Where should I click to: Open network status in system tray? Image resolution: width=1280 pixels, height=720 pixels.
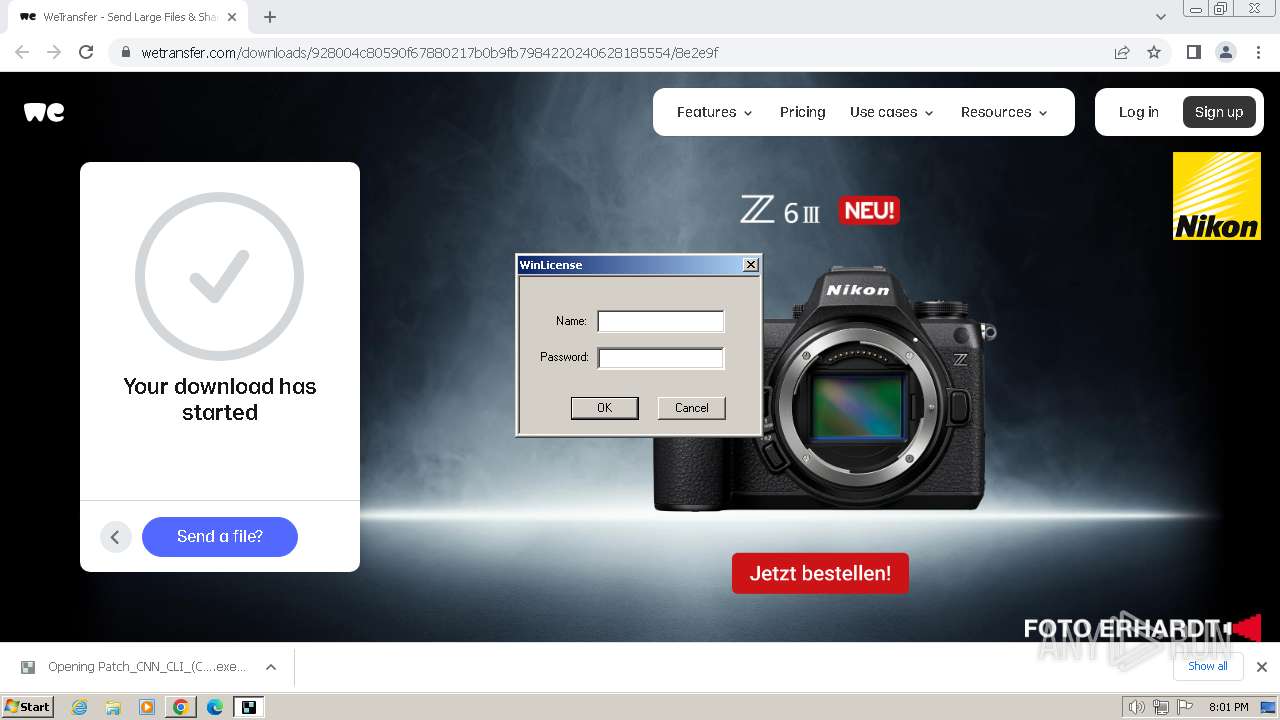1160,707
